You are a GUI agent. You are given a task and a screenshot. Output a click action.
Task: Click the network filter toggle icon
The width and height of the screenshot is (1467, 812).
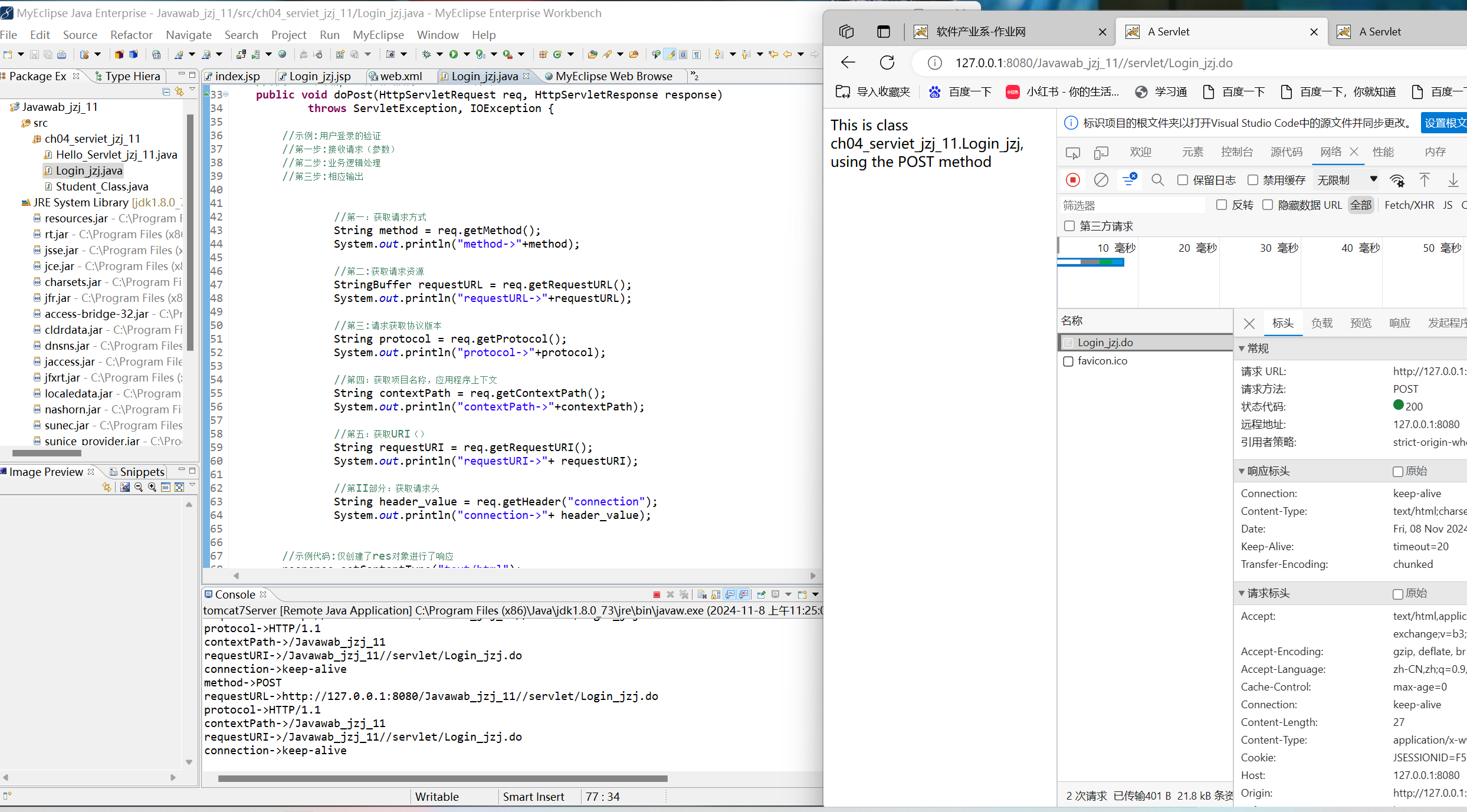pyautogui.click(x=1129, y=180)
